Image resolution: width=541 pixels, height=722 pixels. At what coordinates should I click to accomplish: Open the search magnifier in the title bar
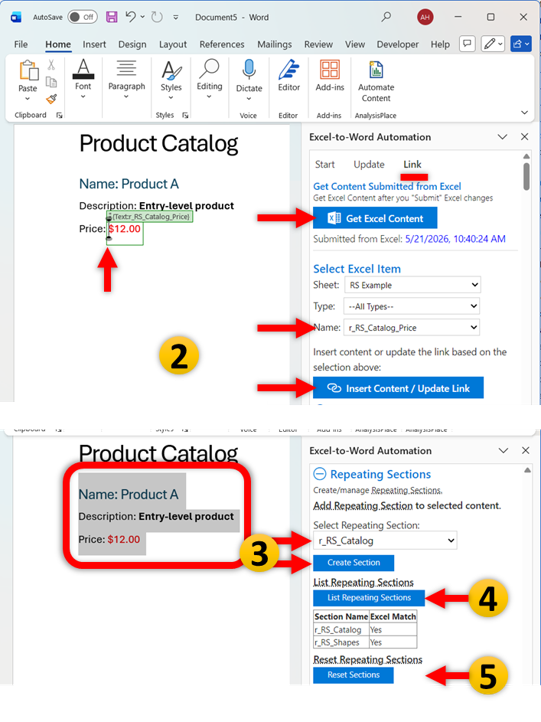pos(386,17)
